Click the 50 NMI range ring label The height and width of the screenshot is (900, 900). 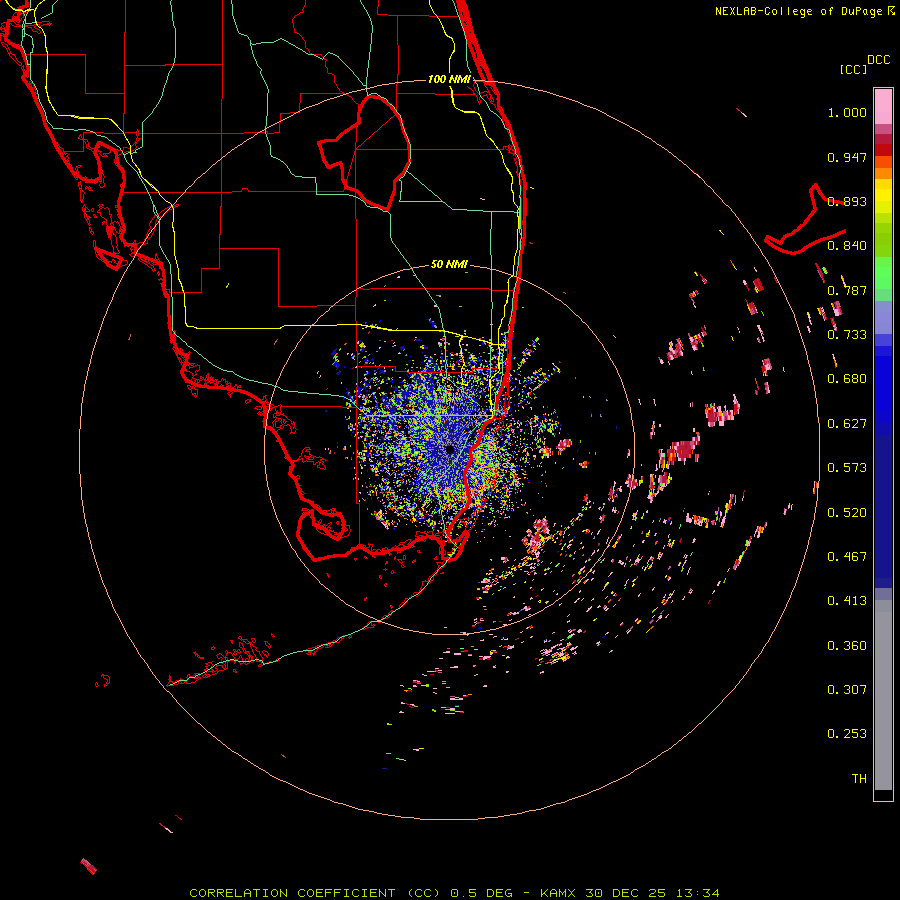(x=449, y=264)
